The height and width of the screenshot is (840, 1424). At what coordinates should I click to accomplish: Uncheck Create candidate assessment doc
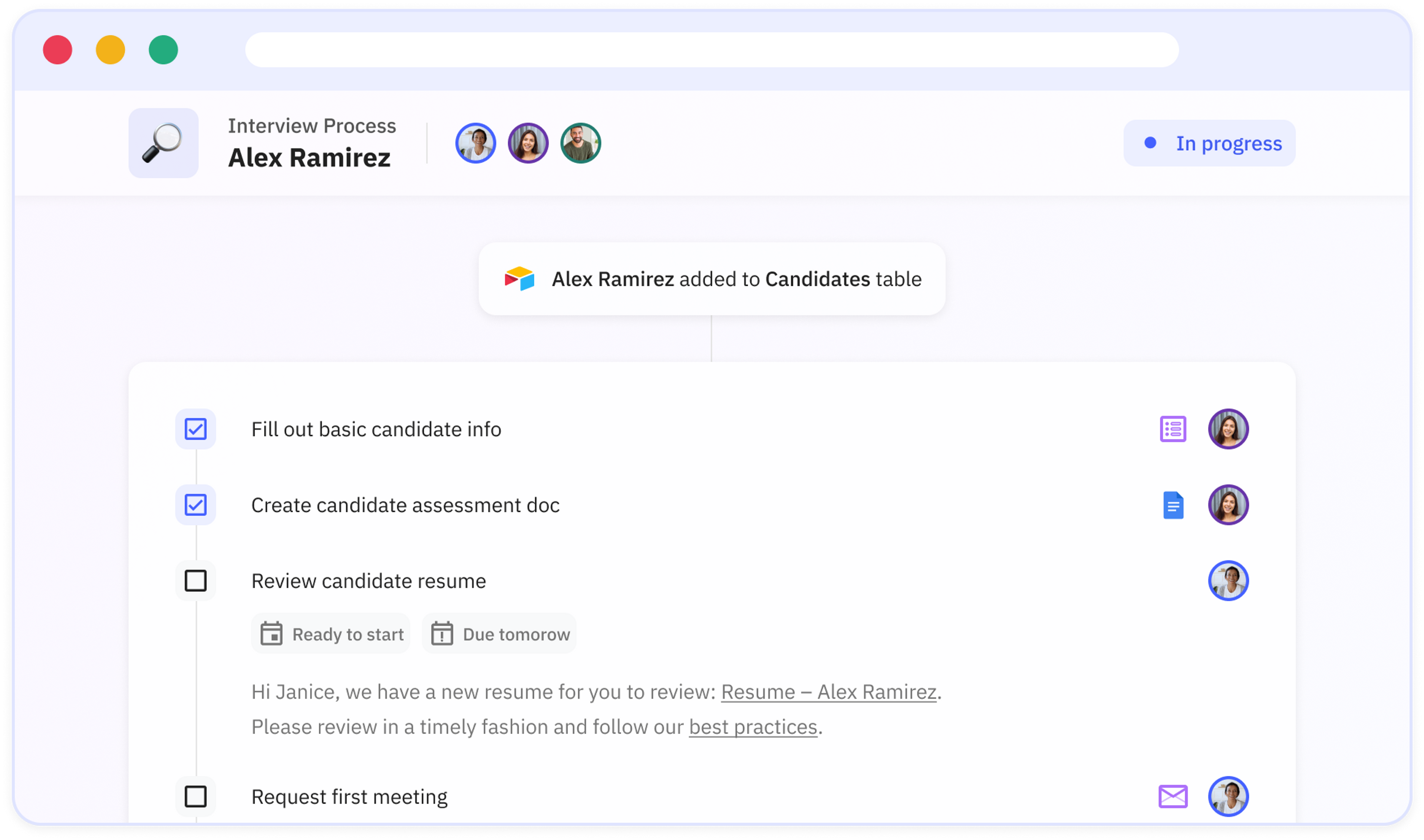(x=195, y=505)
